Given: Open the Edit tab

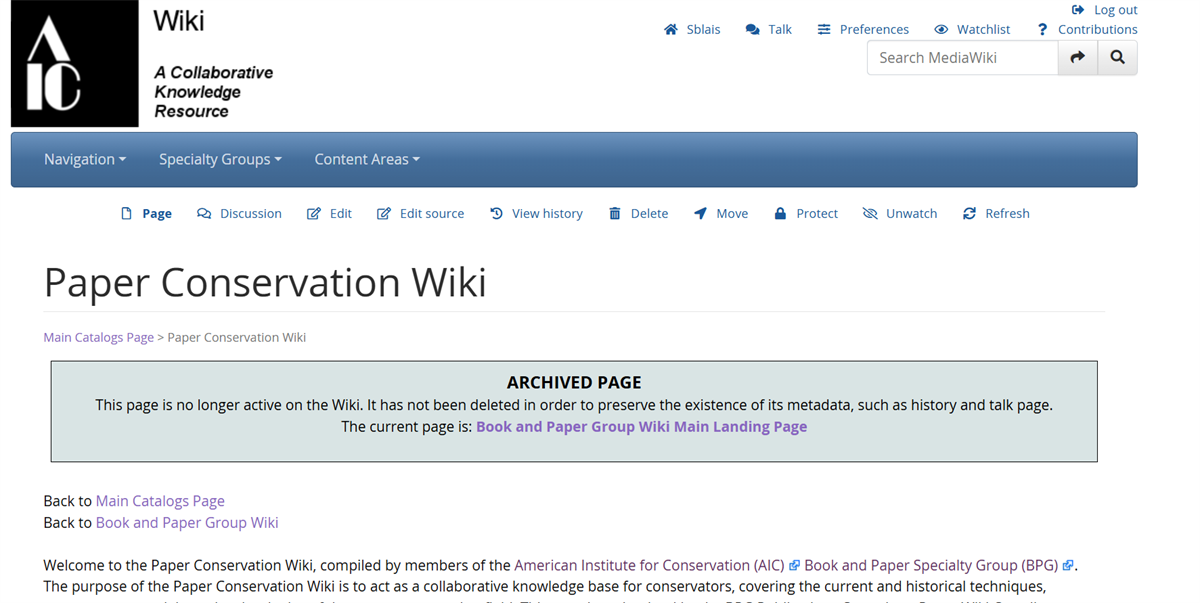Looking at the screenshot, I should 329,213.
